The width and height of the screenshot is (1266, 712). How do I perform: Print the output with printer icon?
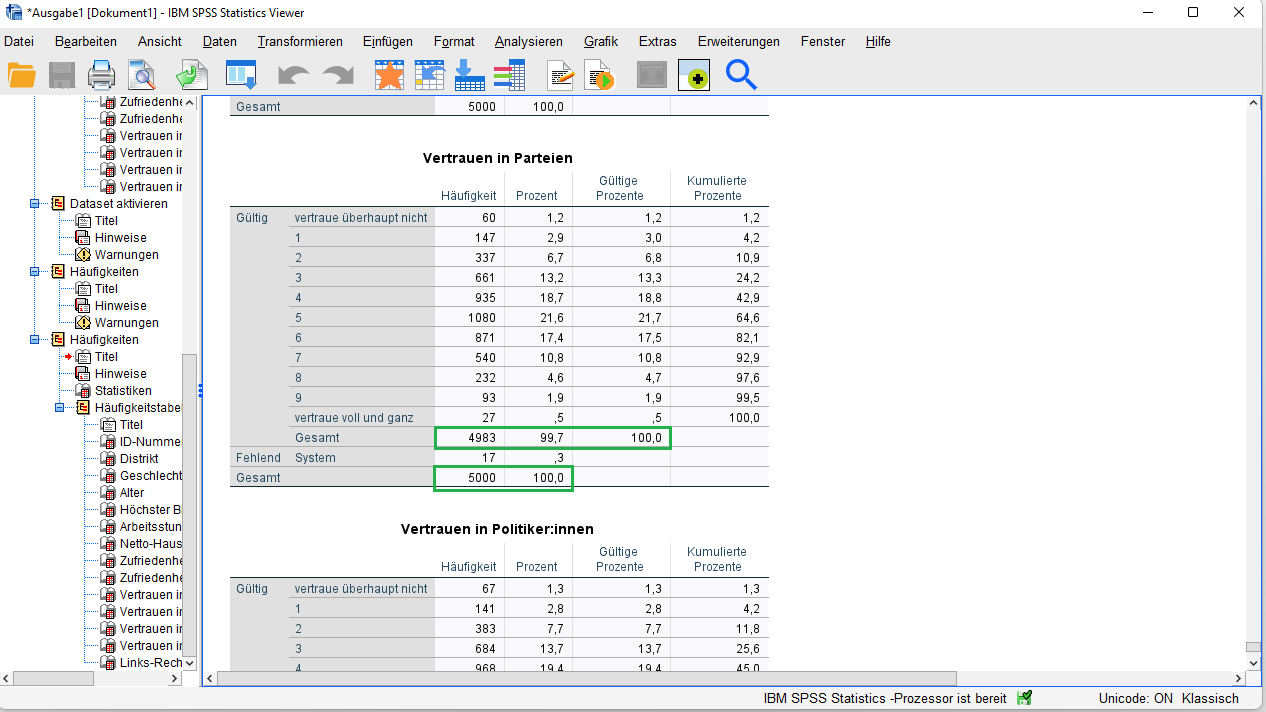[102, 75]
